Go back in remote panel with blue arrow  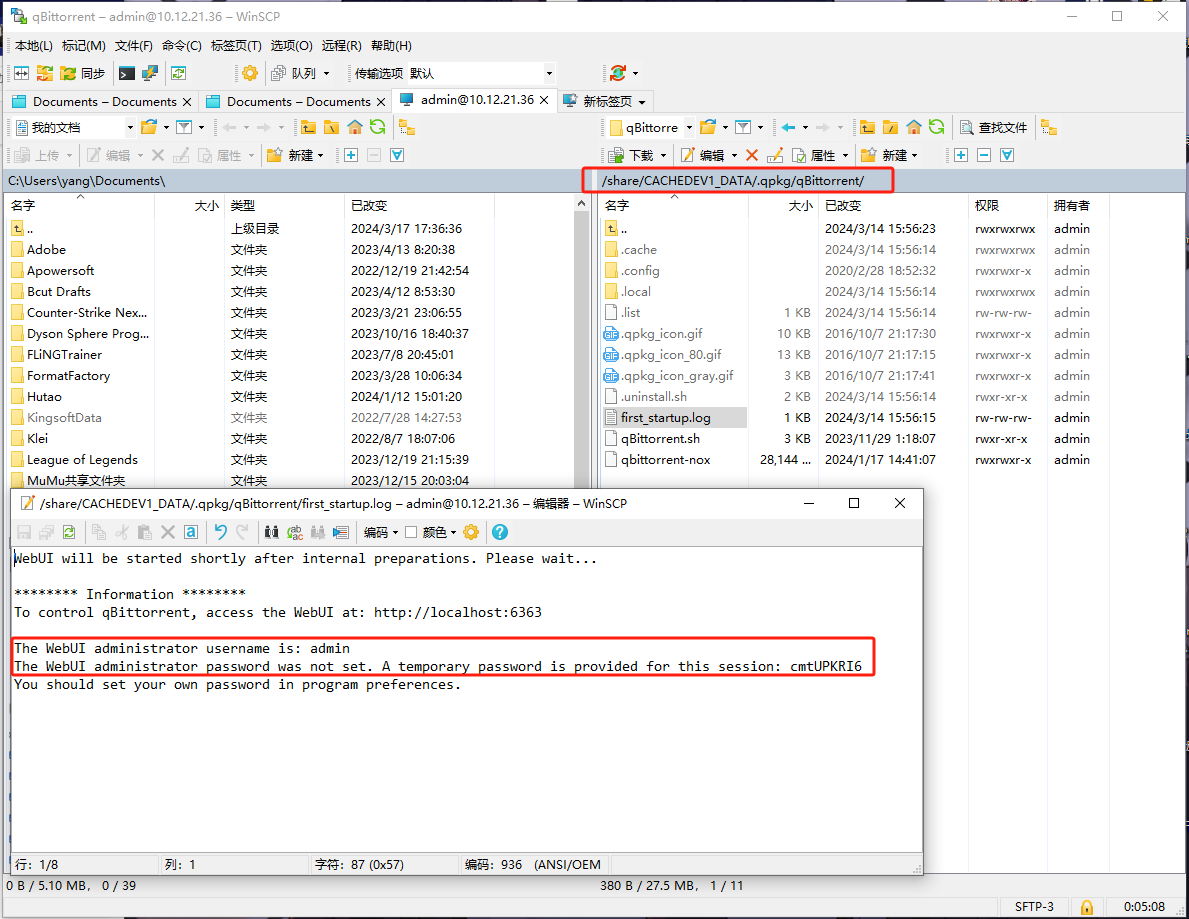coord(789,127)
